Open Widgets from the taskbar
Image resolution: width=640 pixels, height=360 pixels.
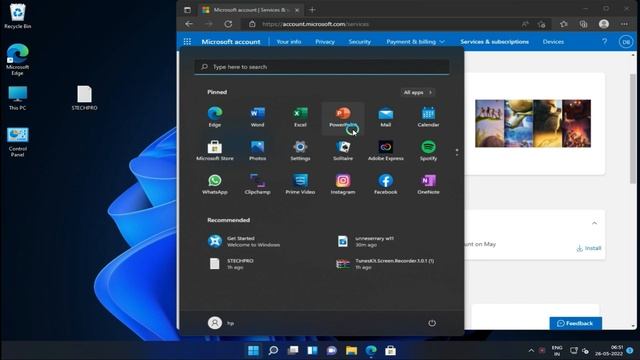coord(312,350)
